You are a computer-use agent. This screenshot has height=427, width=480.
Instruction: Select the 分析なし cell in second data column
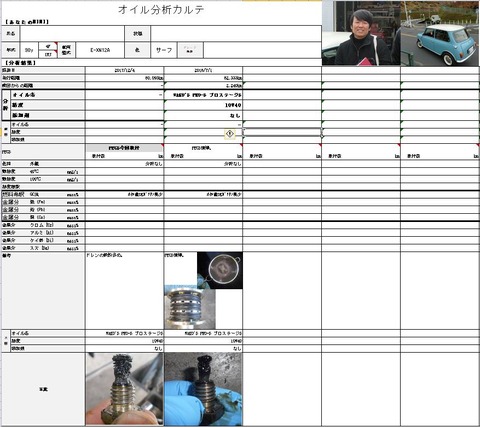[203, 164]
